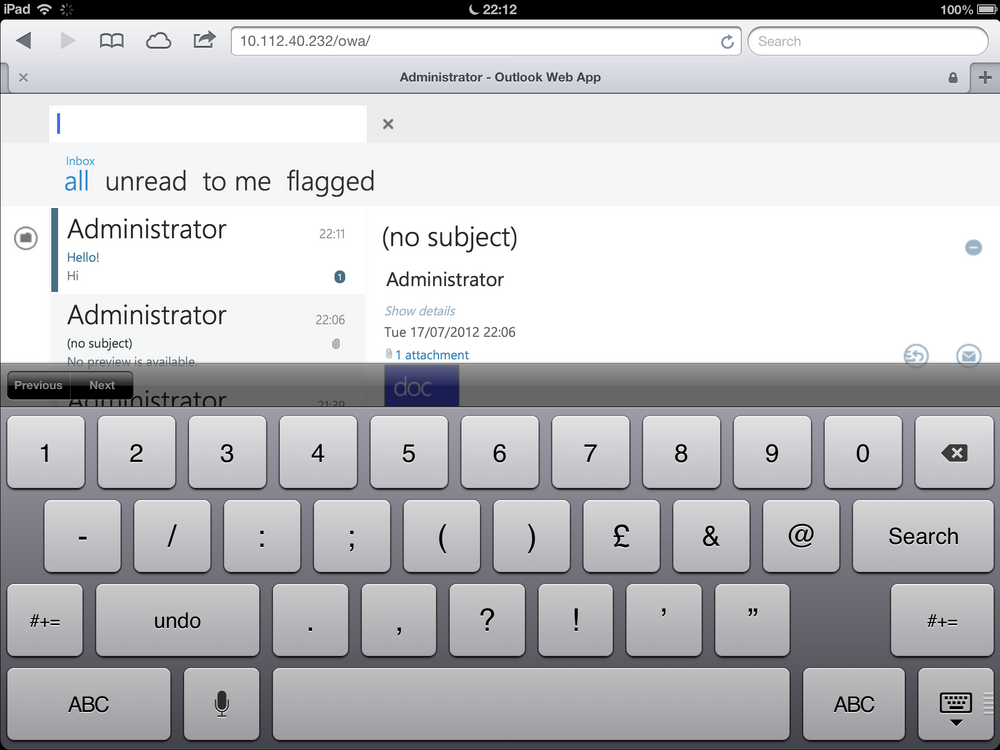Viewport: 1000px width, 750px height.
Task: Click the Inbox folder label
Action: click(x=80, y=161)
